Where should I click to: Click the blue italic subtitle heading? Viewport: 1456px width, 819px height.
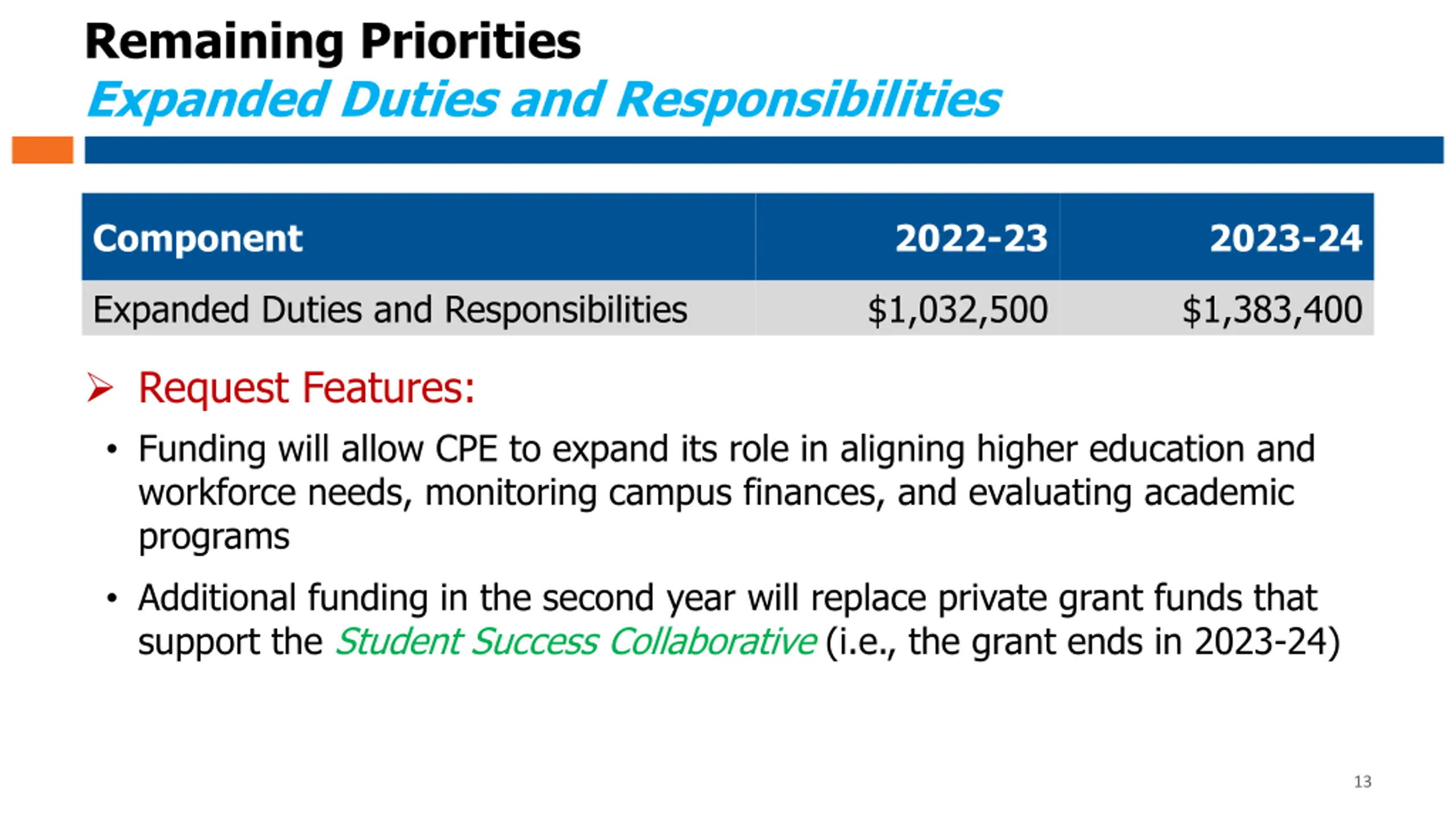point(543,100)
